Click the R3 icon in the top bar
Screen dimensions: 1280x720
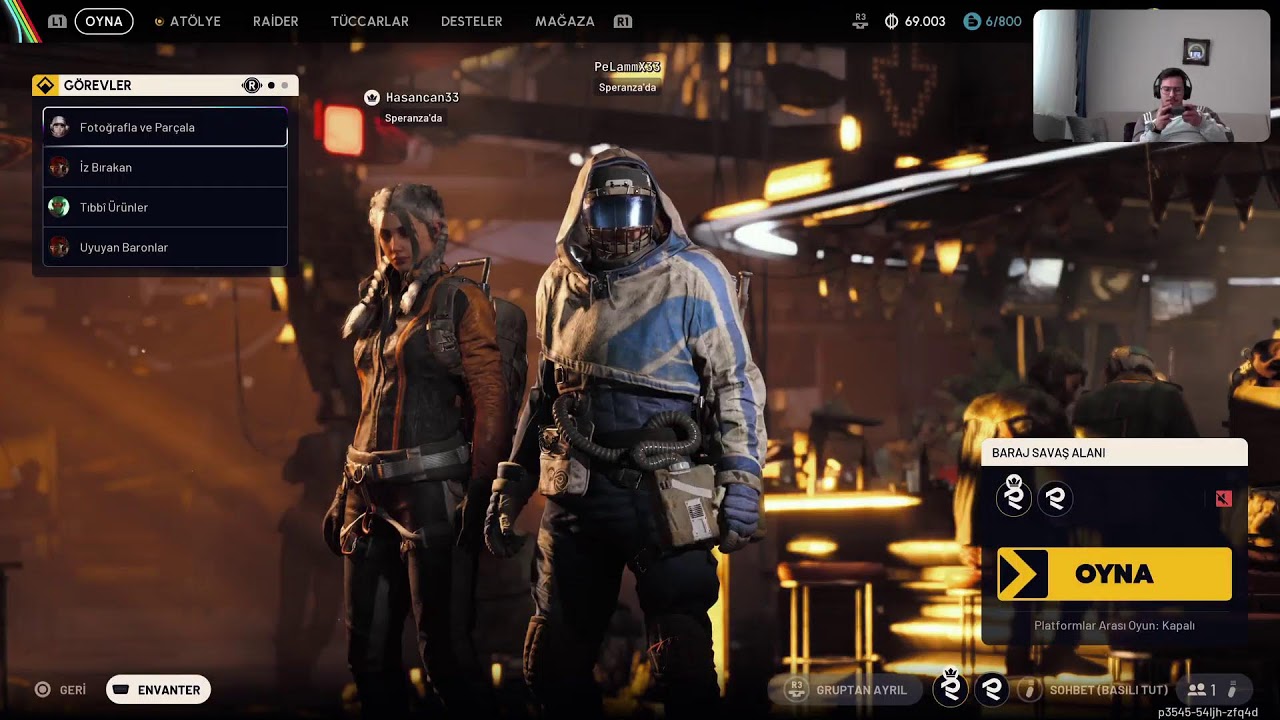point(860,21)
